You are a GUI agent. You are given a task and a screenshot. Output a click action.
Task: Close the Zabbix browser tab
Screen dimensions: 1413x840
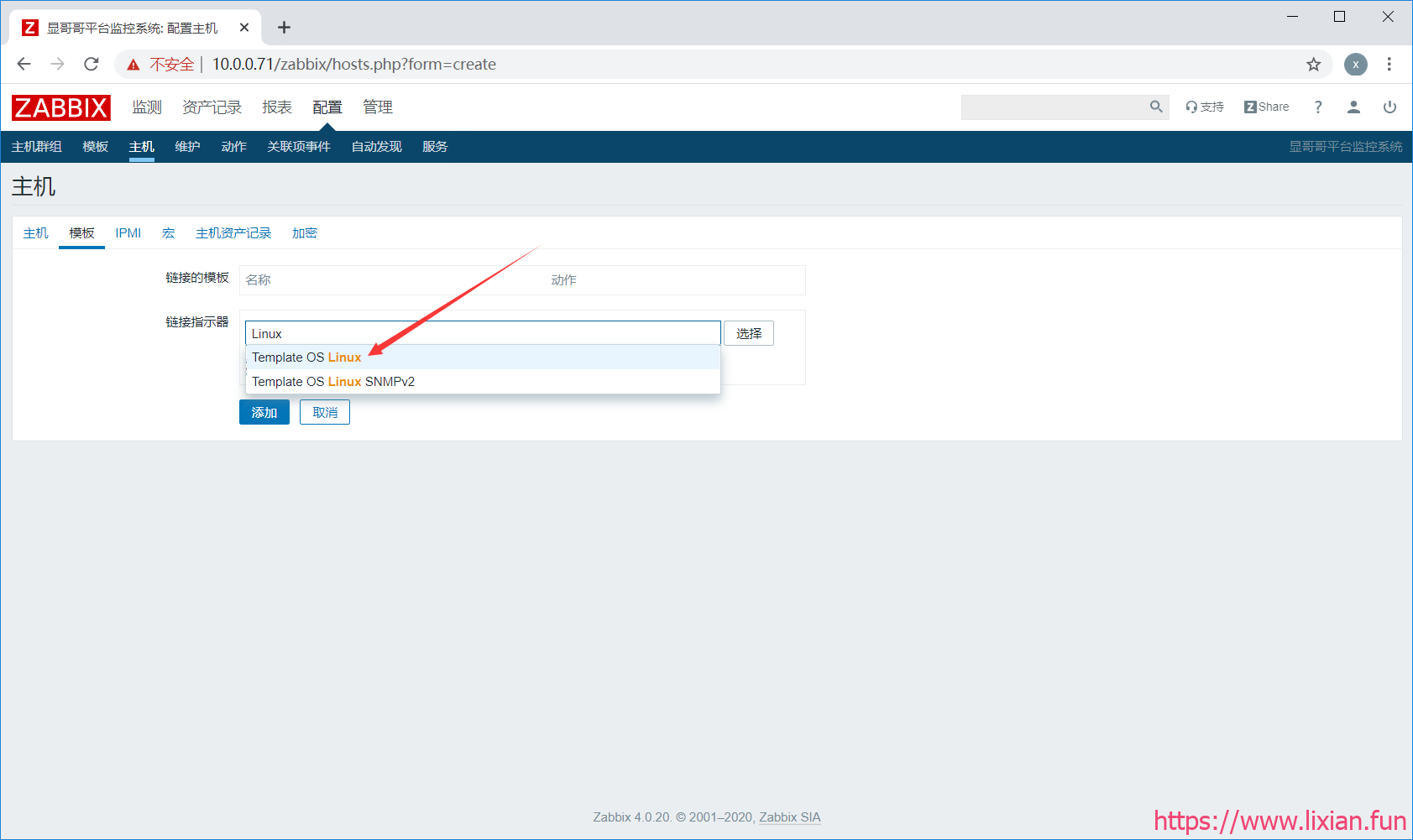(244, 28)
